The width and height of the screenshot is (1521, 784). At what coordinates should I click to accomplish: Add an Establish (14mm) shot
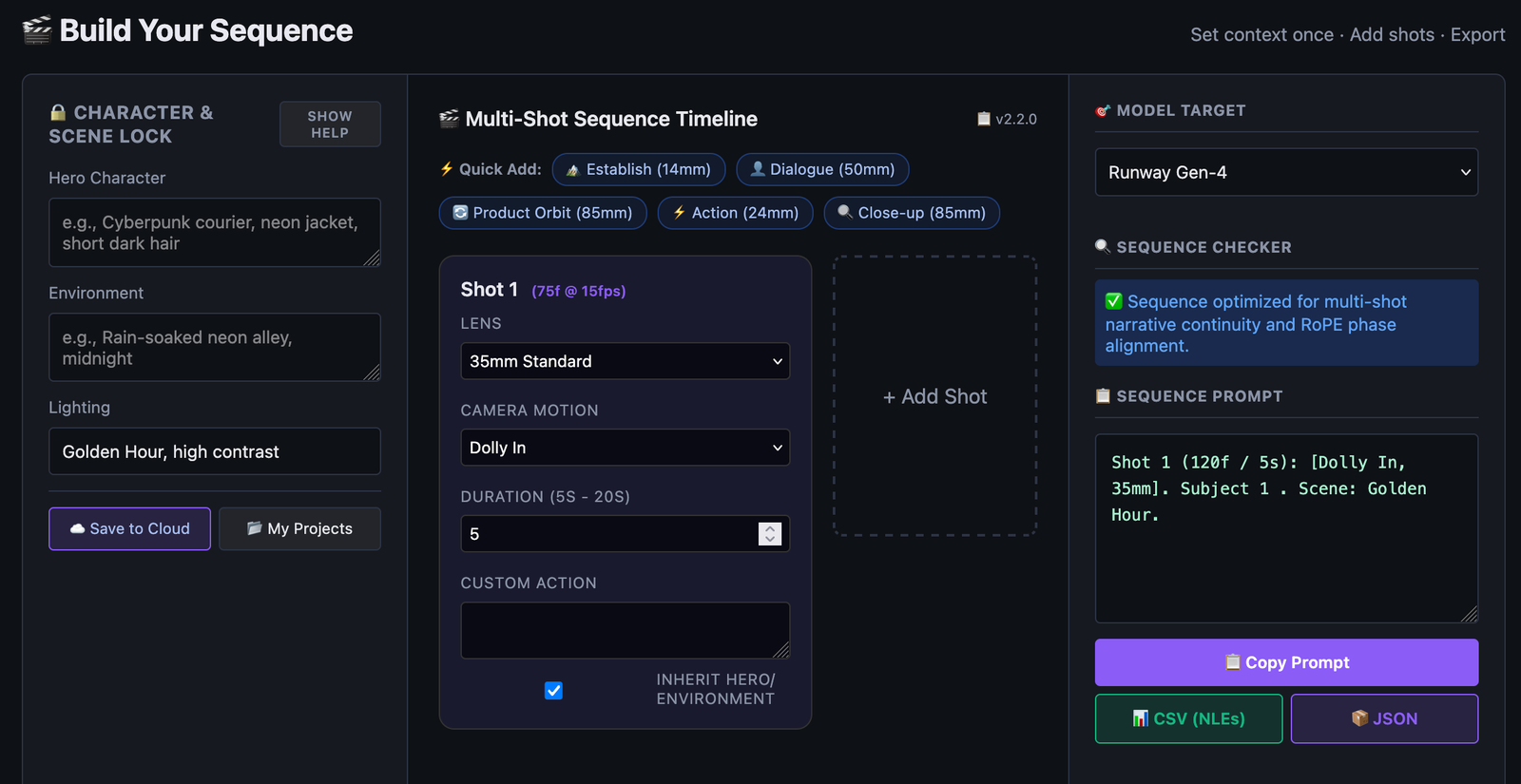pos(639,169)
